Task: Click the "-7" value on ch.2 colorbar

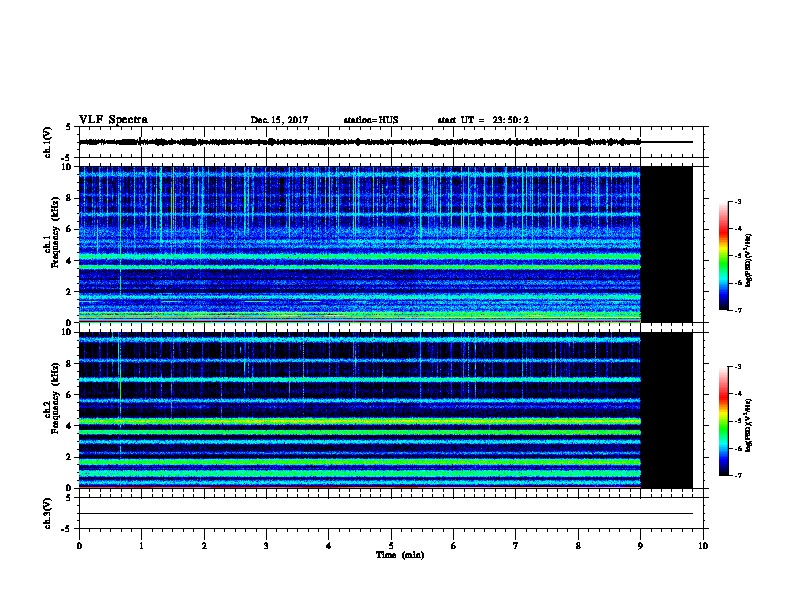Action: point(737,475)
